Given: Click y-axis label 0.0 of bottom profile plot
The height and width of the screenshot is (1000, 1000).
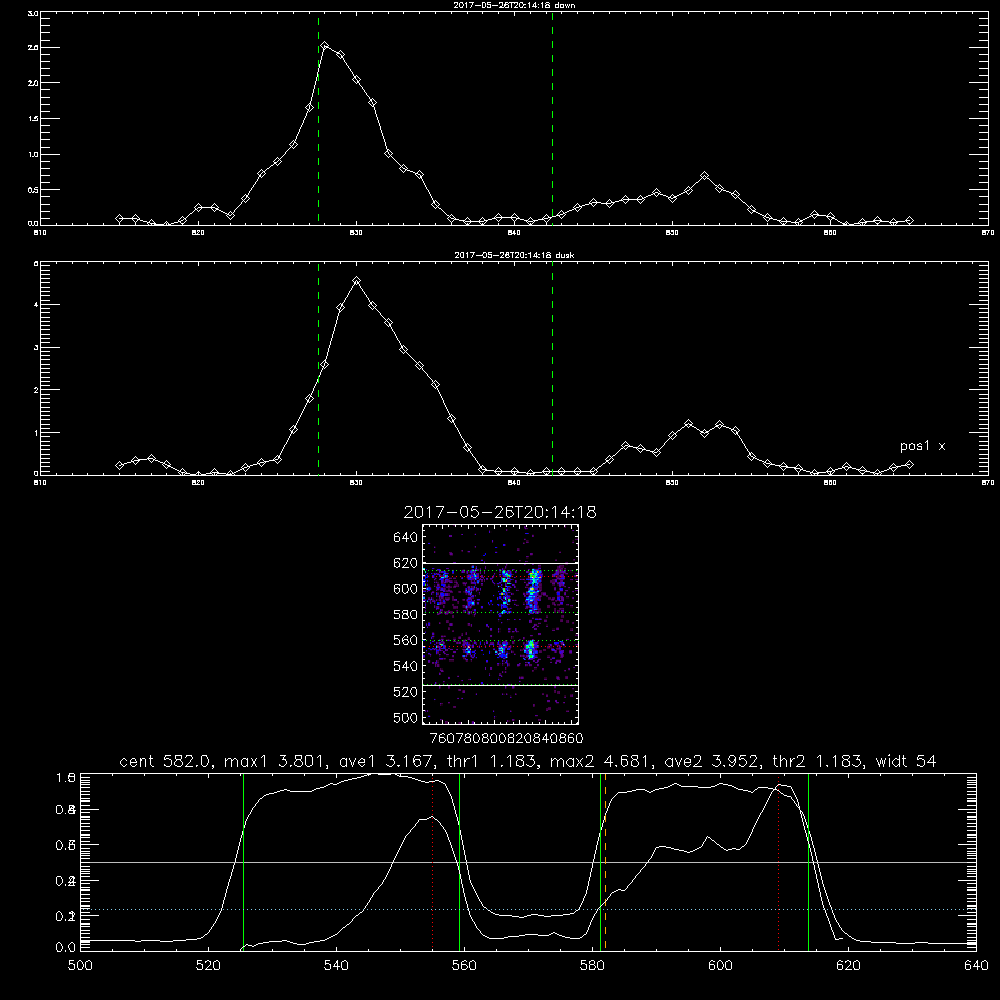Looking at the screenshot, I should tap(65, 948).
